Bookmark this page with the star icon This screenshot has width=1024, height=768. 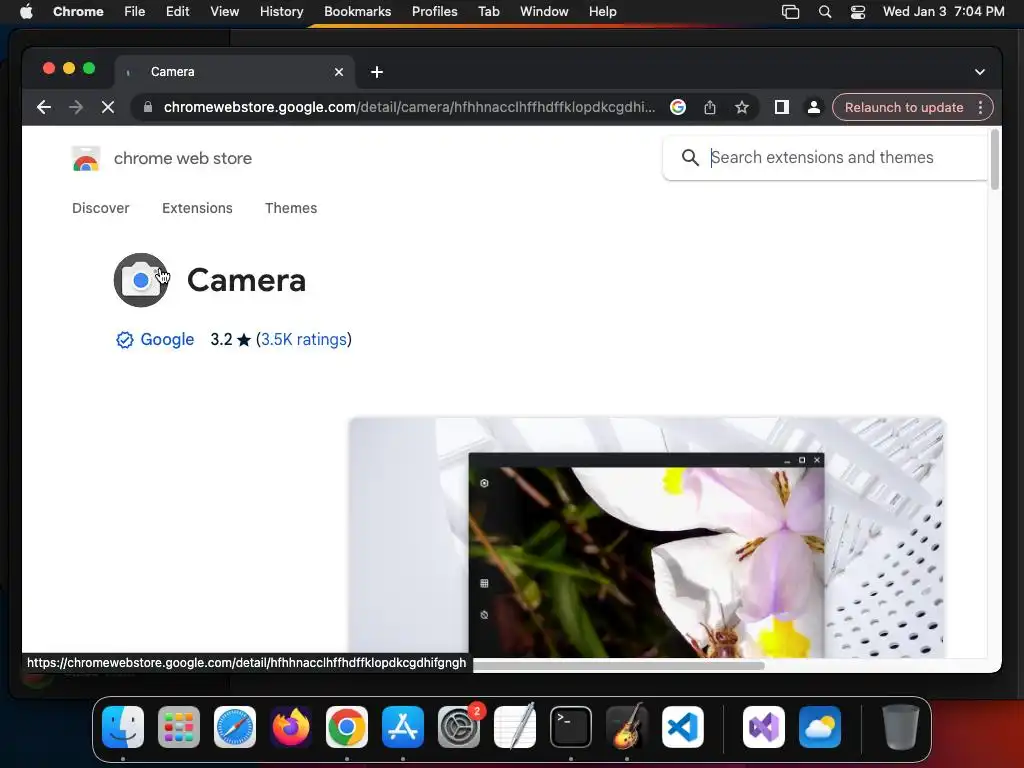[x=741, y=107]
